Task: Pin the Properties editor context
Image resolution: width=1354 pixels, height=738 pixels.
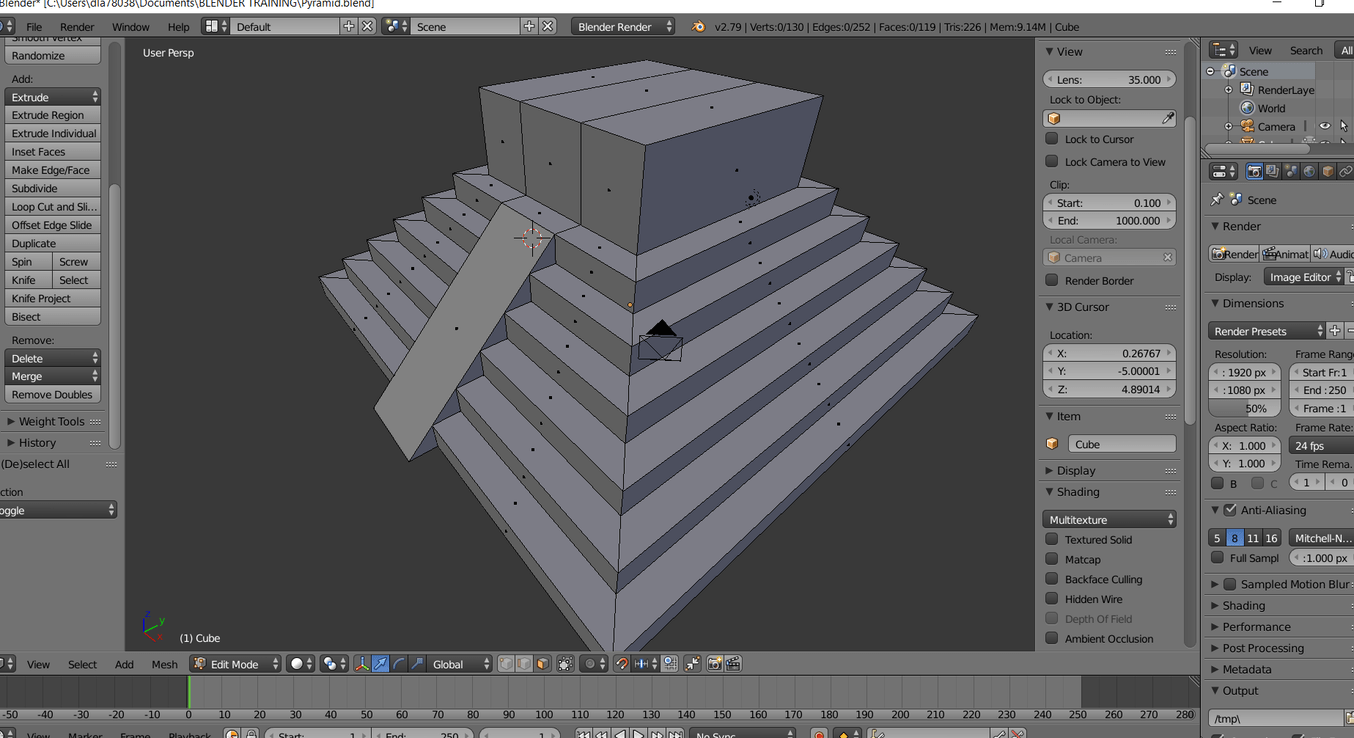Action: tap(1217, 200)
